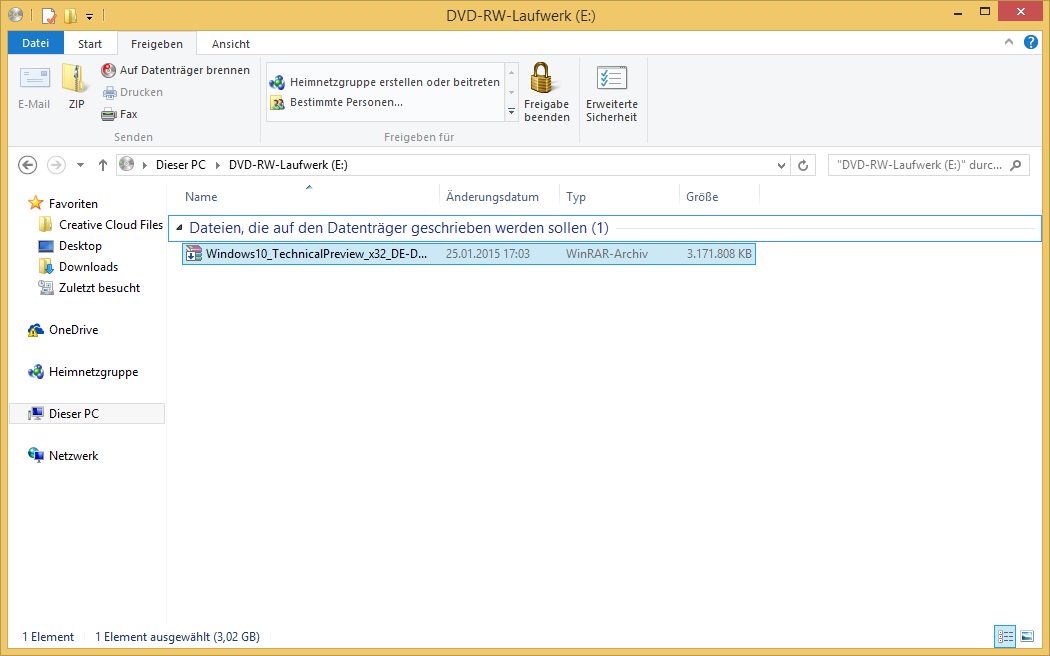The width and height of the screenshot is (1050, 656).
Task: Open the Datei tab
Action: [x=35, y=43]
